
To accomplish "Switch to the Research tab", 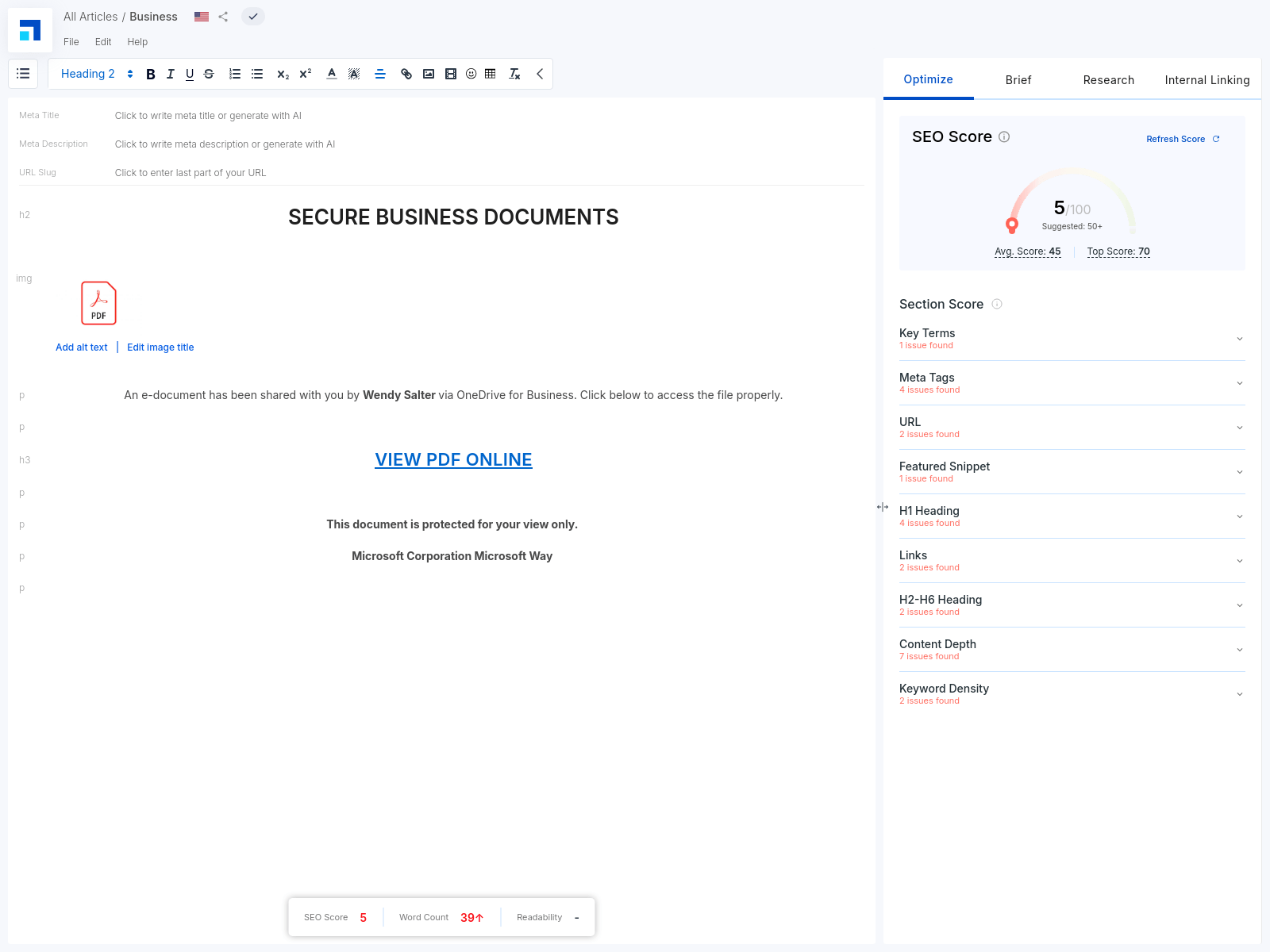I will click(1108, 79).
